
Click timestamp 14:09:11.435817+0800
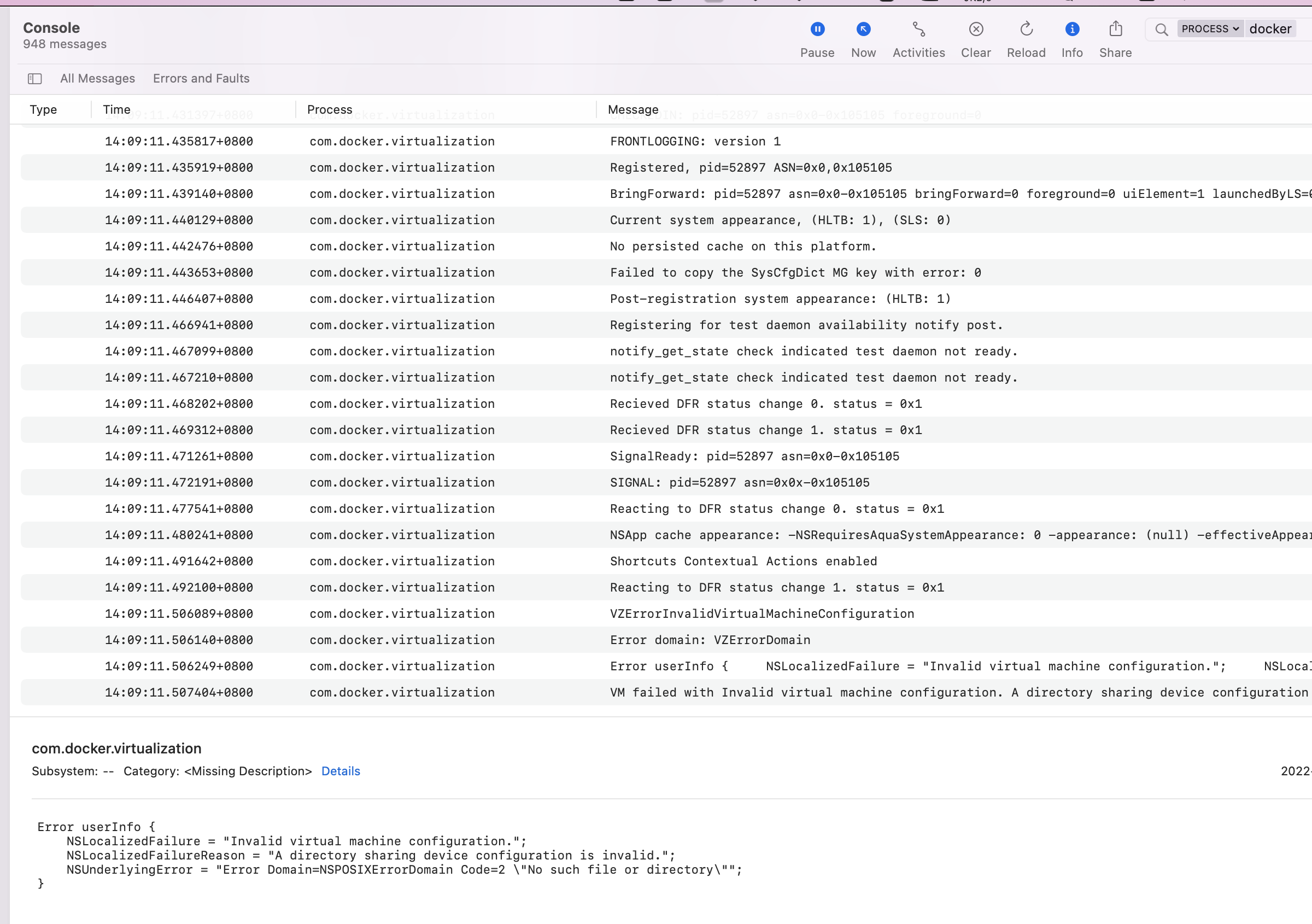click(x=179, y=141)
